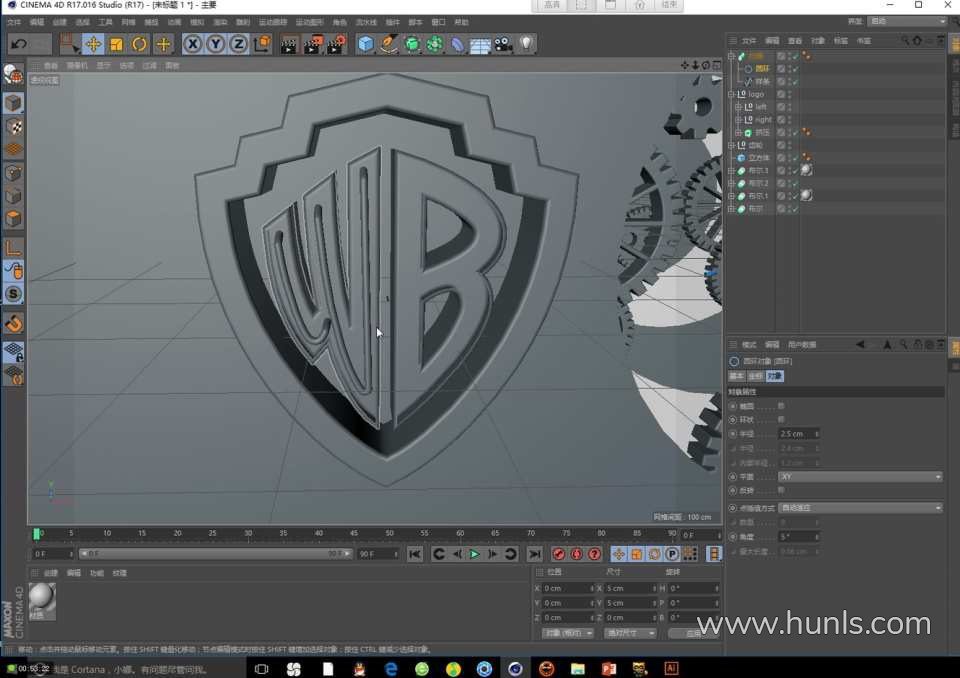960x678 pixels.
Task: Expand the left null in object tree
Action: point(738,107)
